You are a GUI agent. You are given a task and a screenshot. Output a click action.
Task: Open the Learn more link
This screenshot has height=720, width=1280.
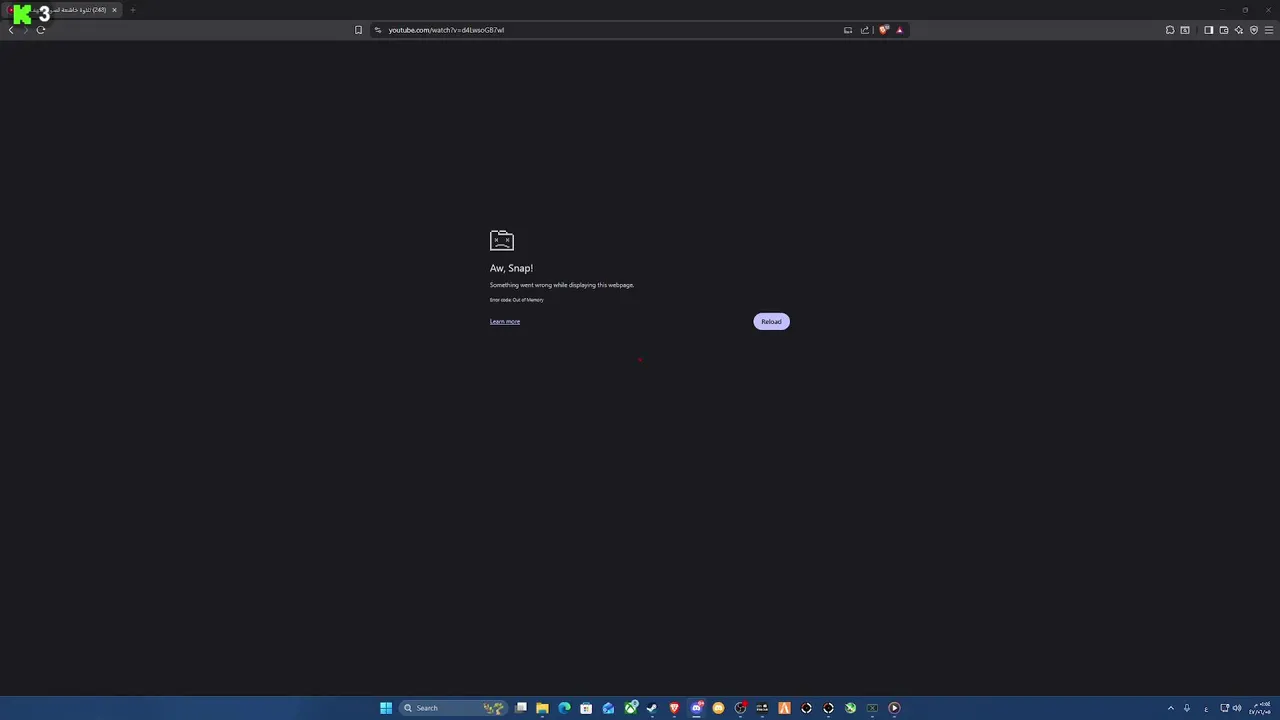pyautogui.click(x=505, y=321)
